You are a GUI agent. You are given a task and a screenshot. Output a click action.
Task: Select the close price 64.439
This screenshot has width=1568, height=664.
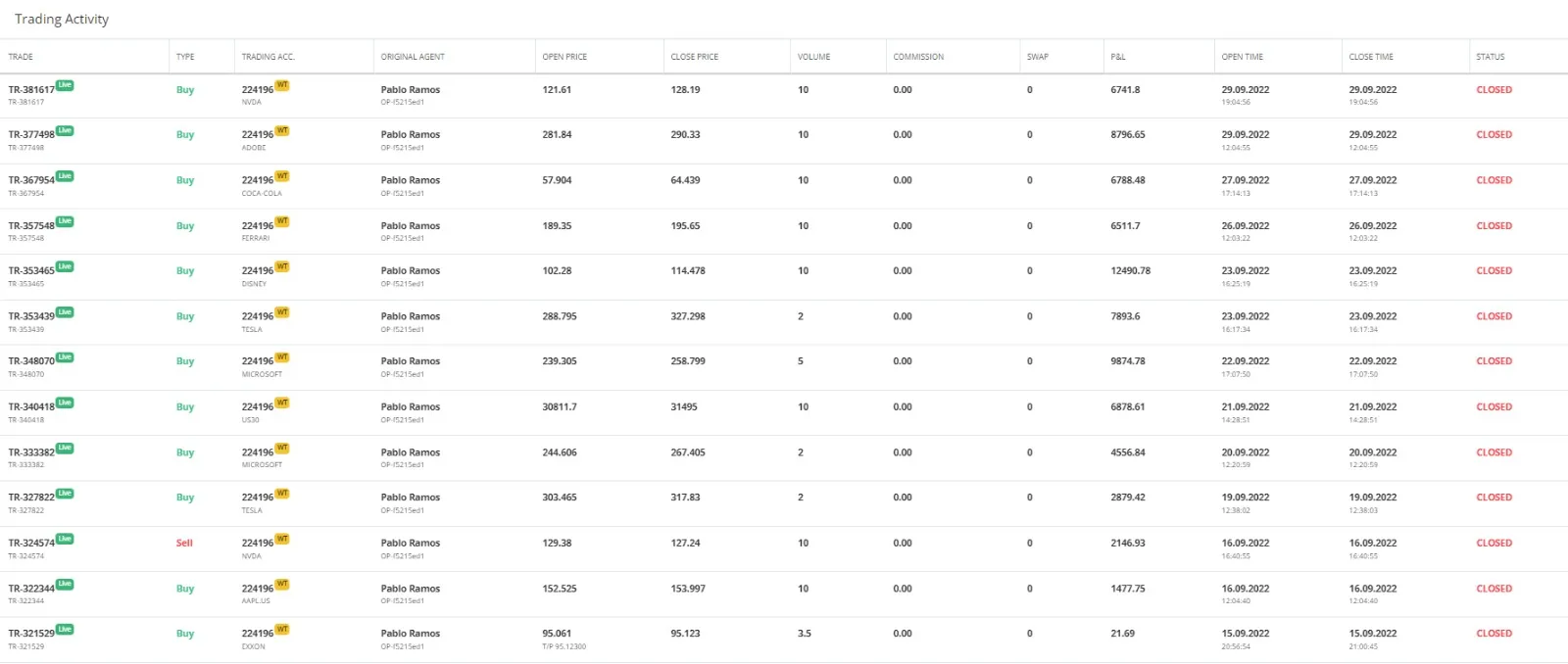[686, 180]
